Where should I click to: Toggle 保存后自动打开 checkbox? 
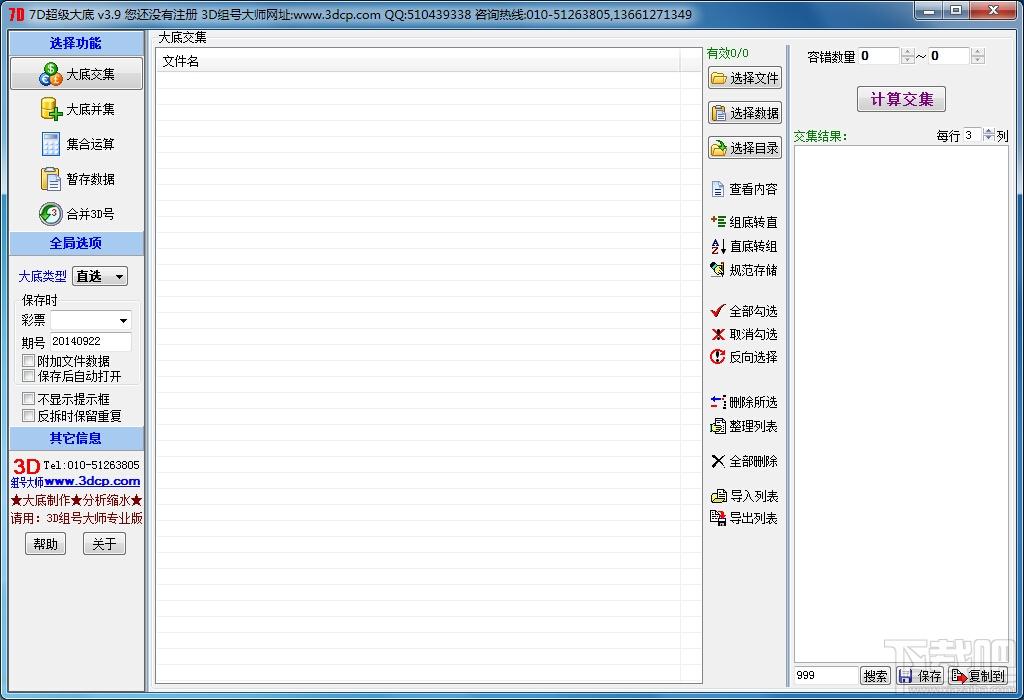coord(28,375)
